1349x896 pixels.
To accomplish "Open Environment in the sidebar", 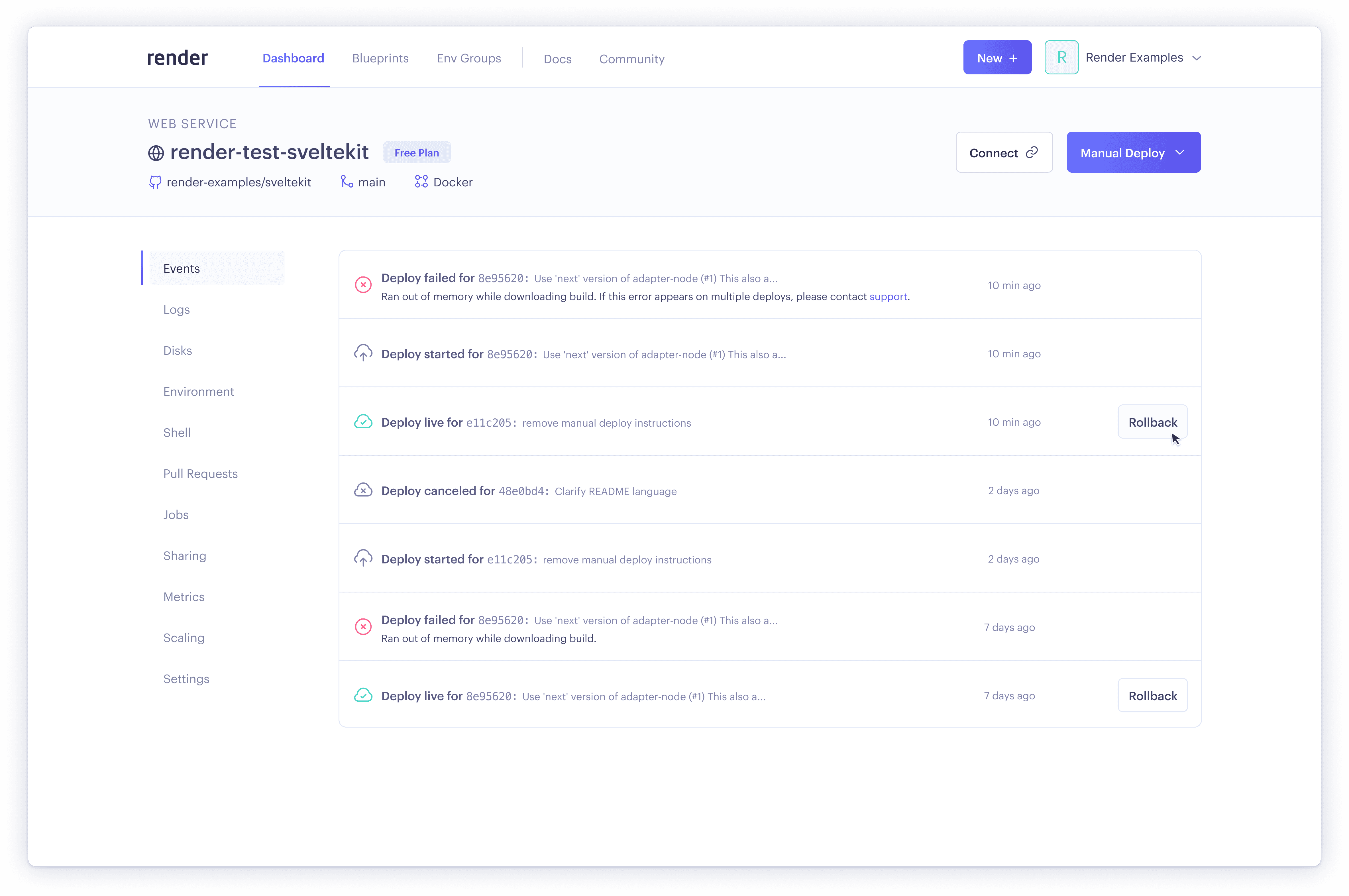I will (198, 391).
